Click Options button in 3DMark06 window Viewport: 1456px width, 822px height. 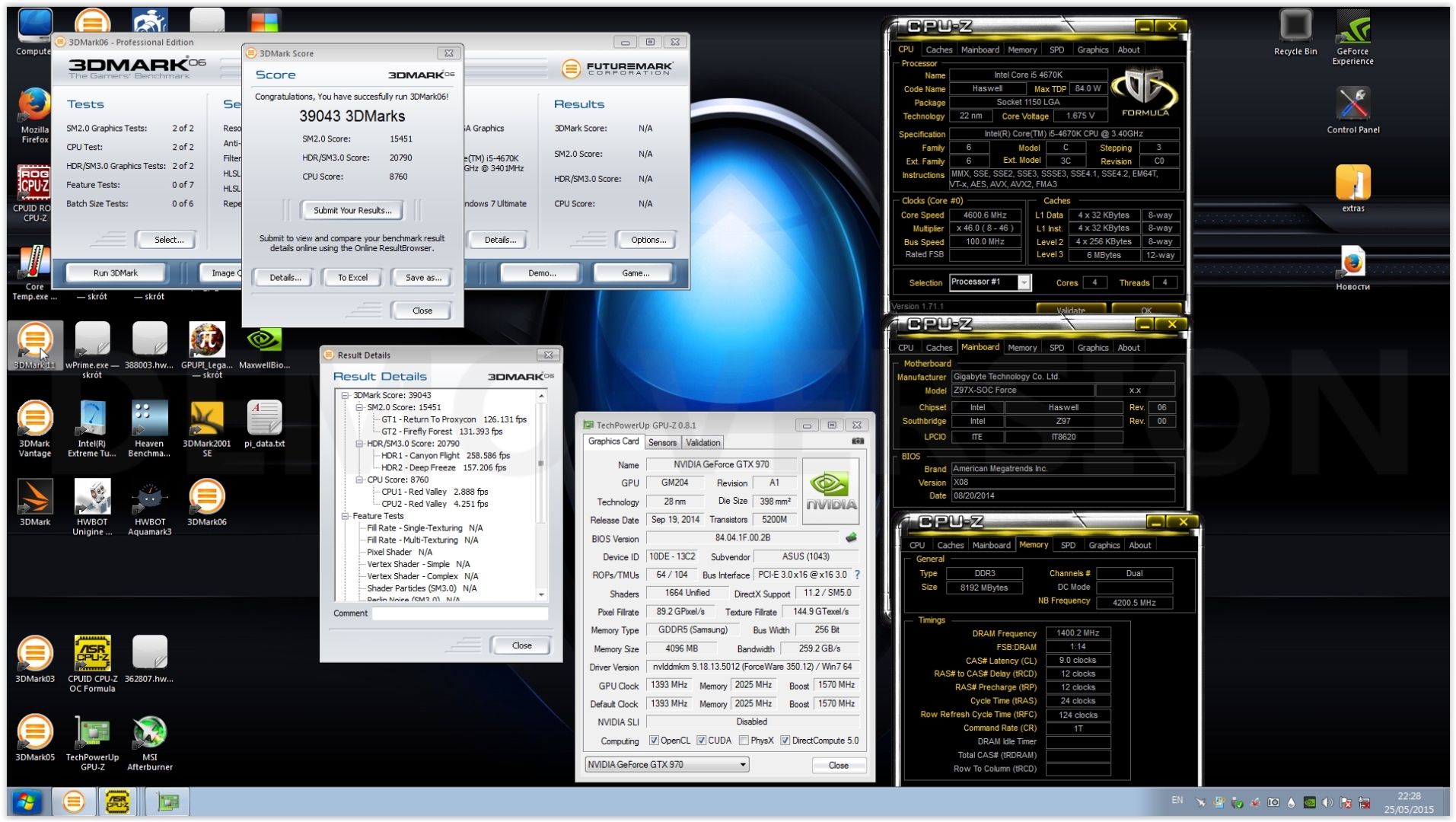(648, 240)
